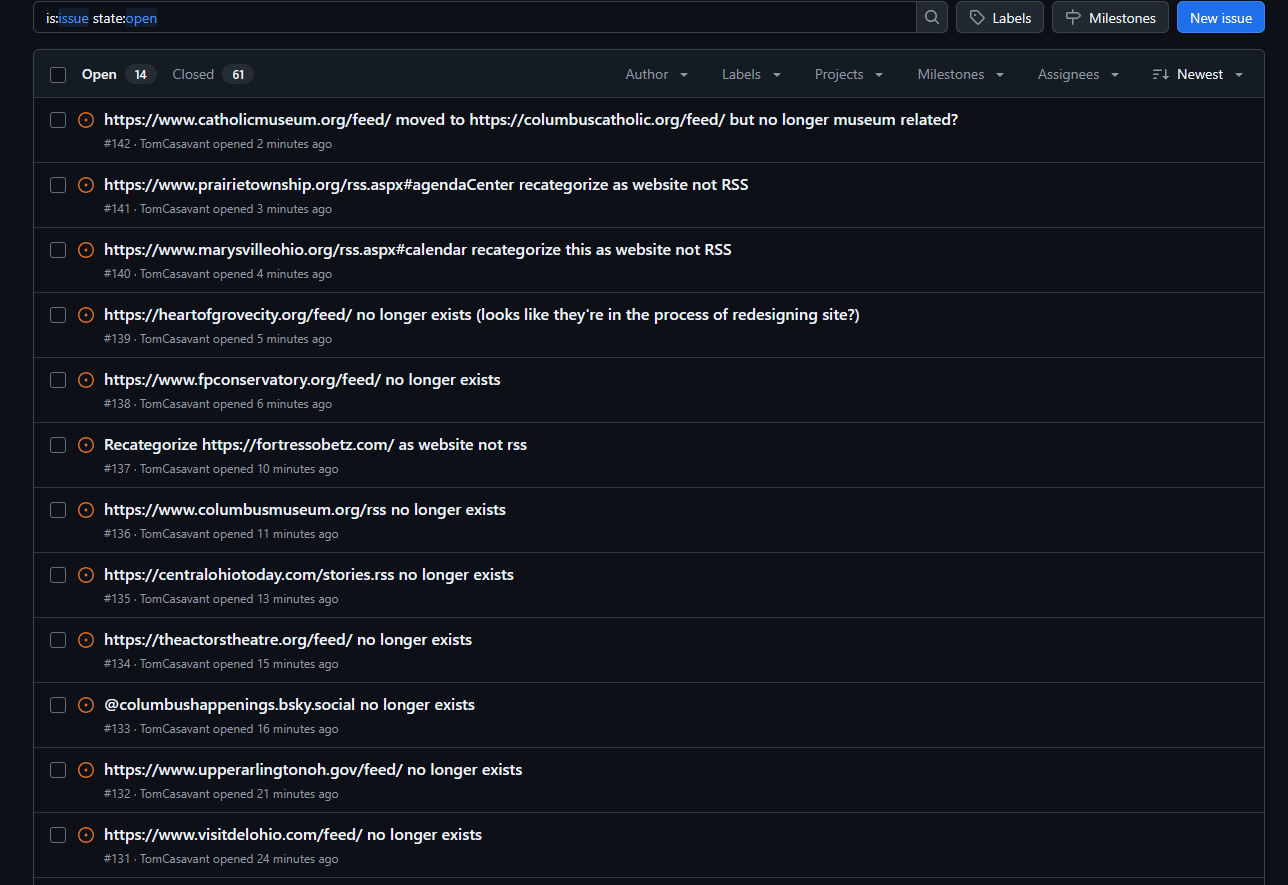Click the sort arrows icon near Newest
Screen dimensions: 1288x885
coord(1160,75)
